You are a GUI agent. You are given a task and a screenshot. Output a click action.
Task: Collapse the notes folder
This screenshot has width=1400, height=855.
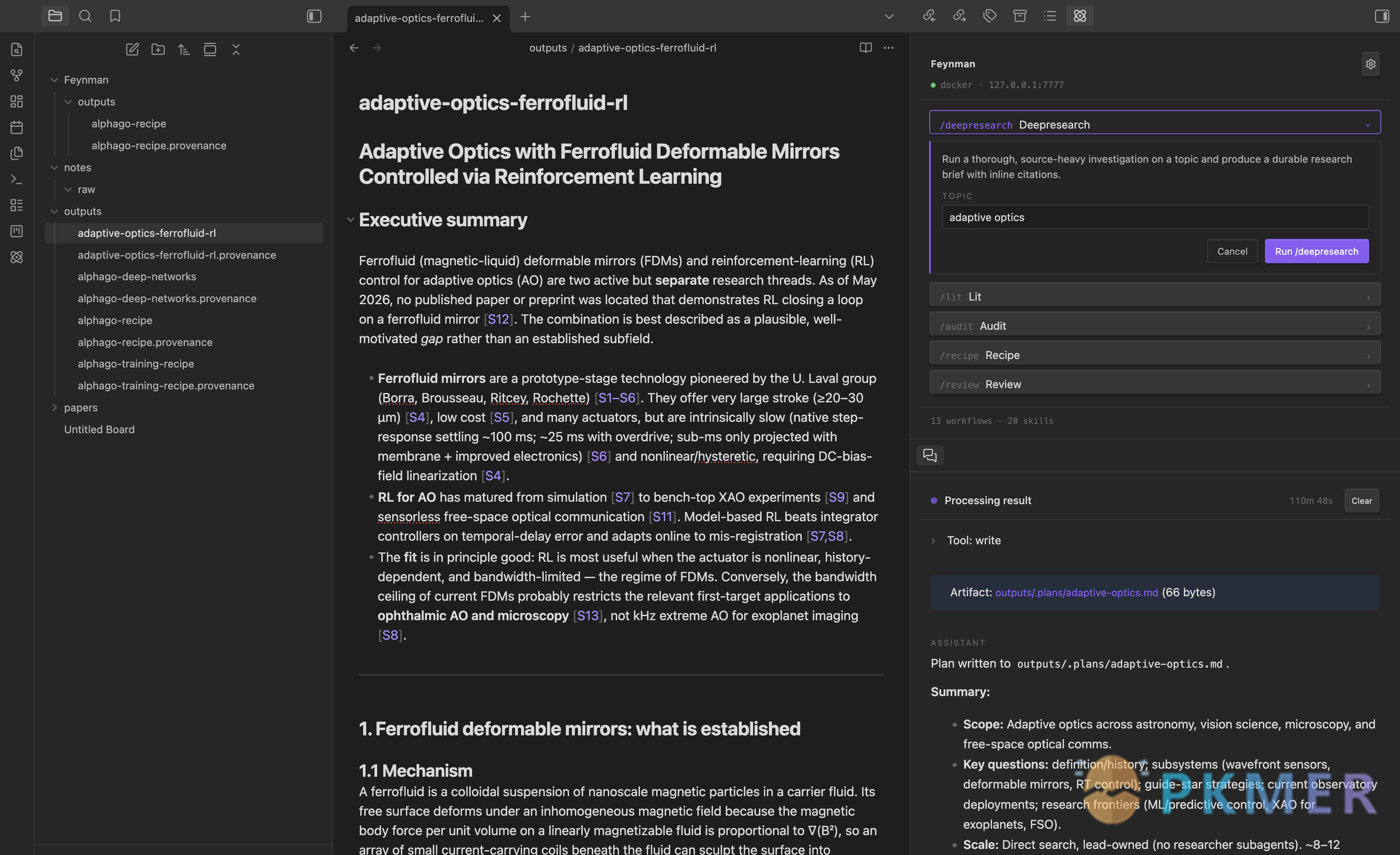pos(54,168)
